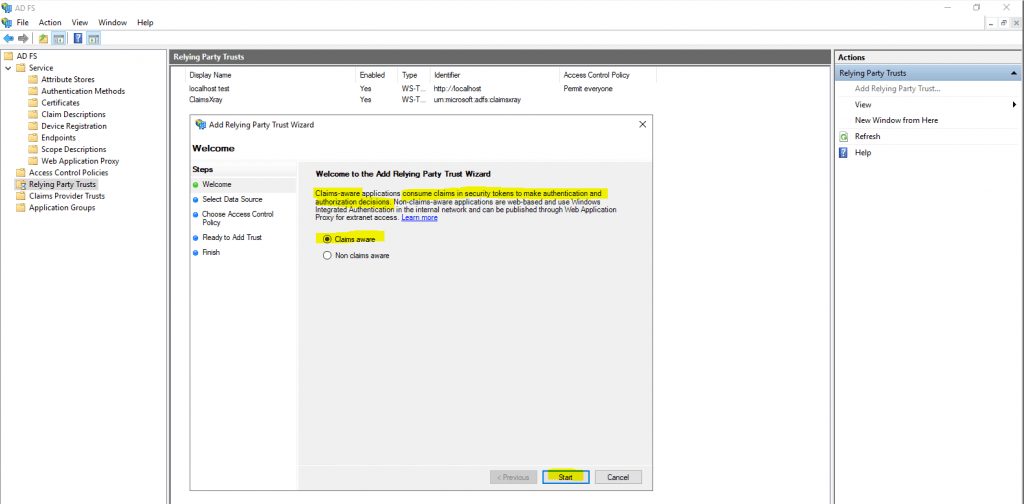This screenshot has width=1024, height=504.
Task: Select the ClaimsXray trust row
Action: (x=206, y=100)
